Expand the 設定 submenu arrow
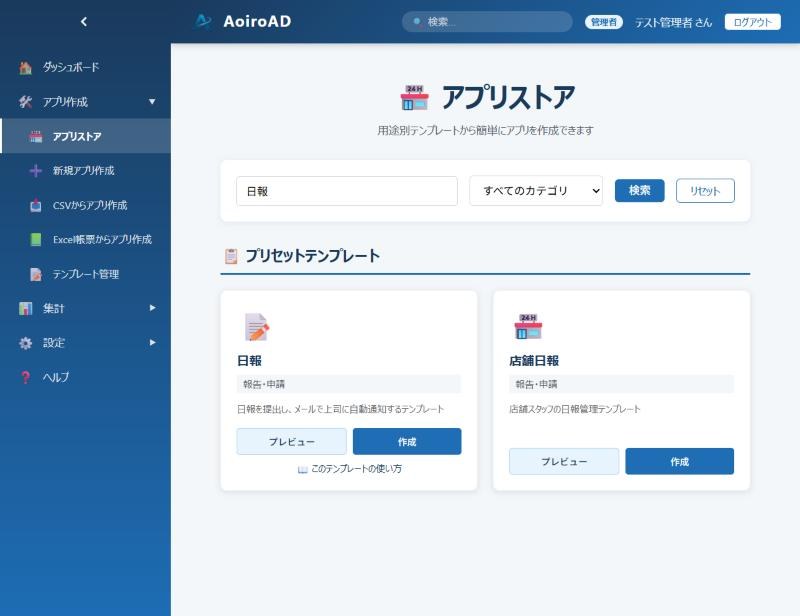This screenshot has height=616, width=800. pos(152,342)
